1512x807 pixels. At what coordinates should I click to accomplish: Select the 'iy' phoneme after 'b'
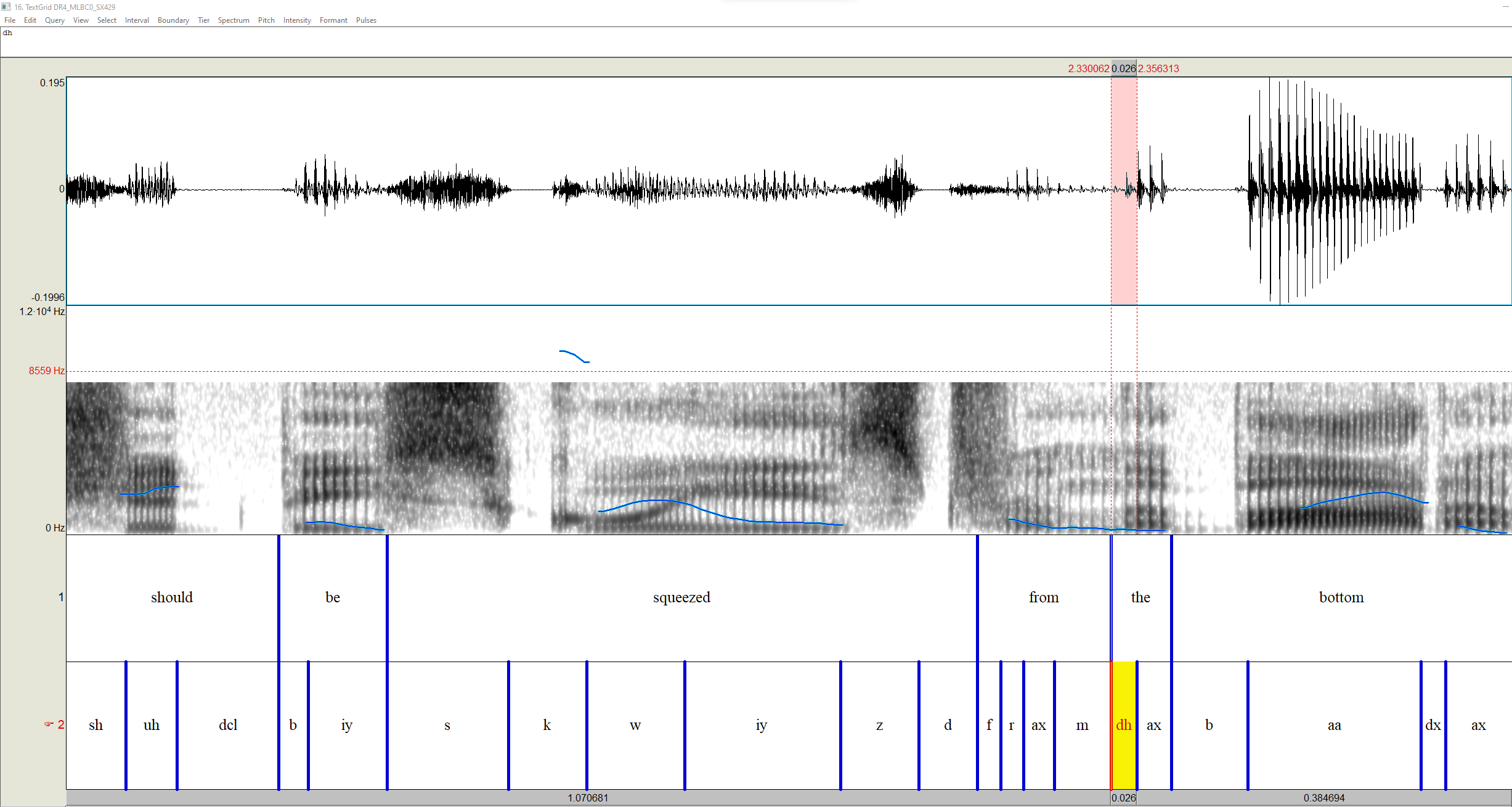pos(346,725)
